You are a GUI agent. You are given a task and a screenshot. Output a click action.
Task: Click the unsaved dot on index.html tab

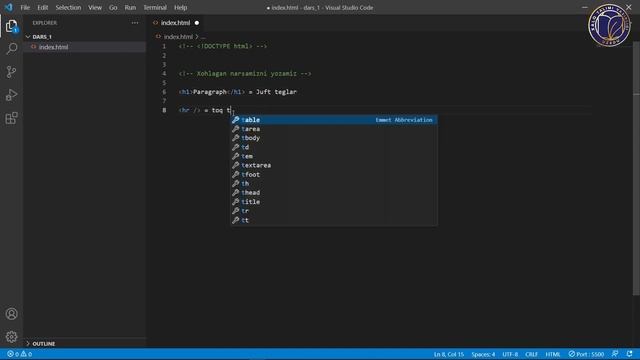[x=197, y=23]
